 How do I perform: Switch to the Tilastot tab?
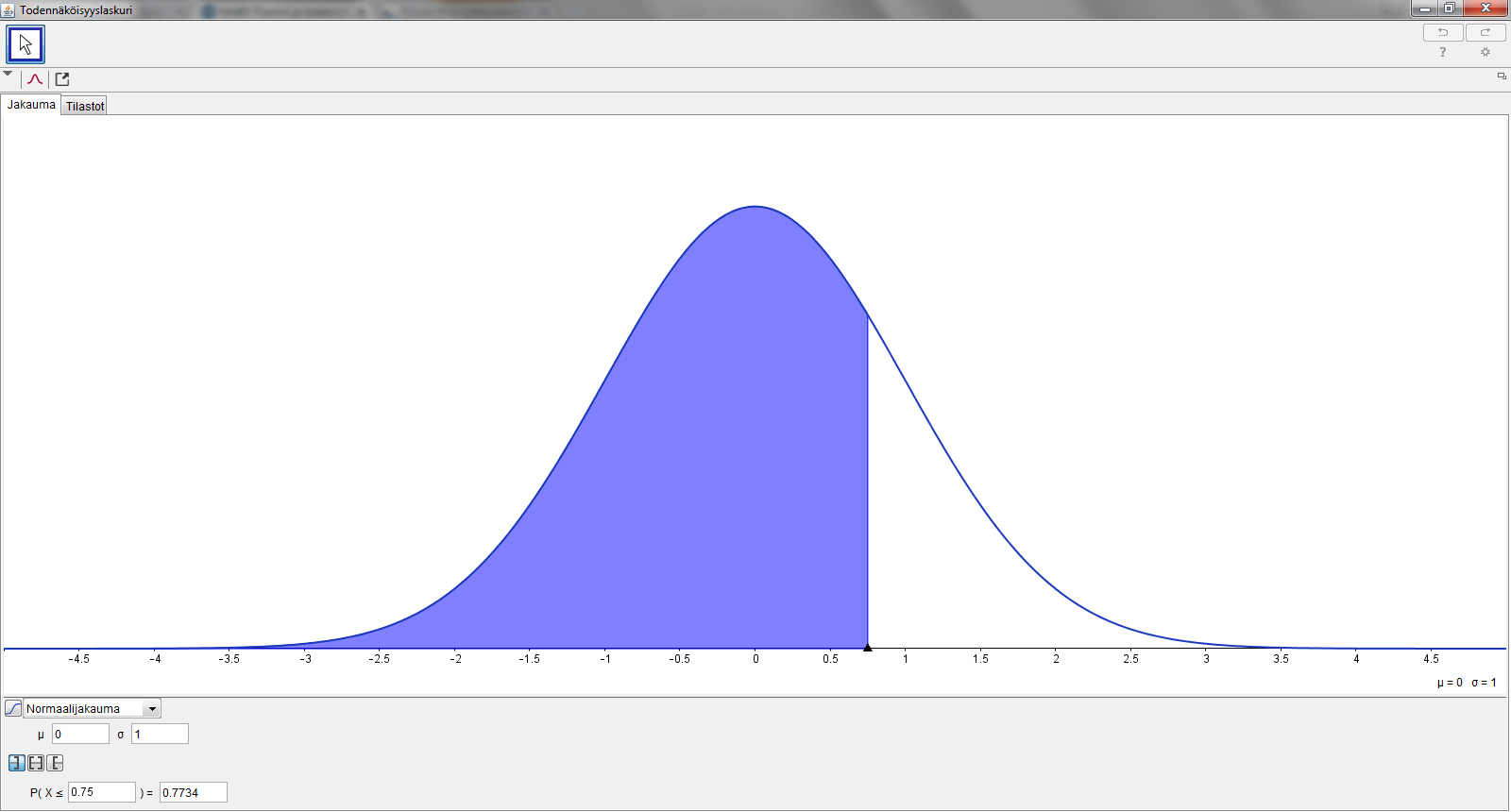click(x=85, y=106)
